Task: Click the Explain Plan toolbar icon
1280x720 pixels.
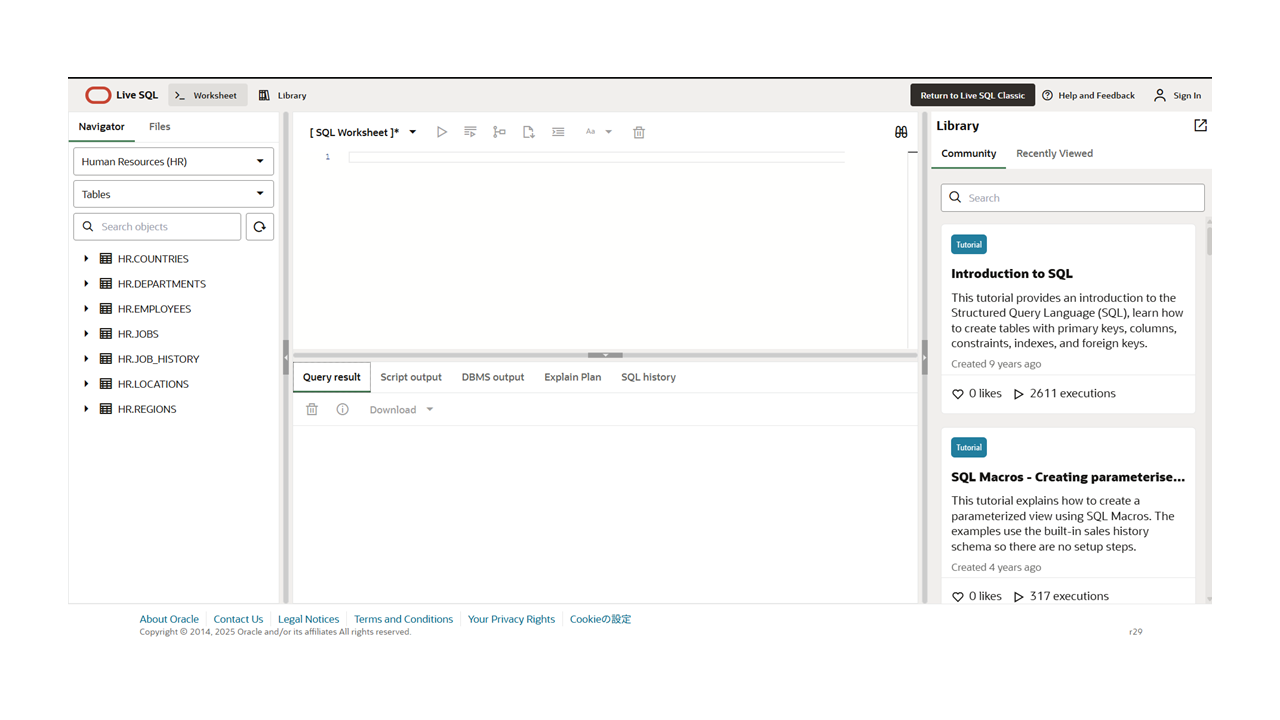Action: 499,132
